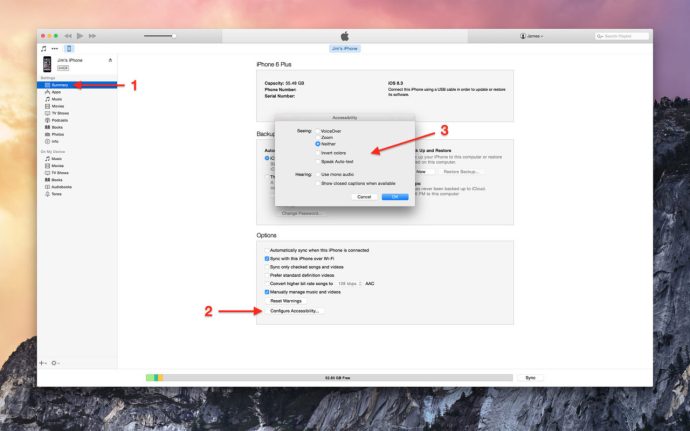Viewport: 690px width, 431px height.
Task: Click the Sync button
Action: pos(530,378)
